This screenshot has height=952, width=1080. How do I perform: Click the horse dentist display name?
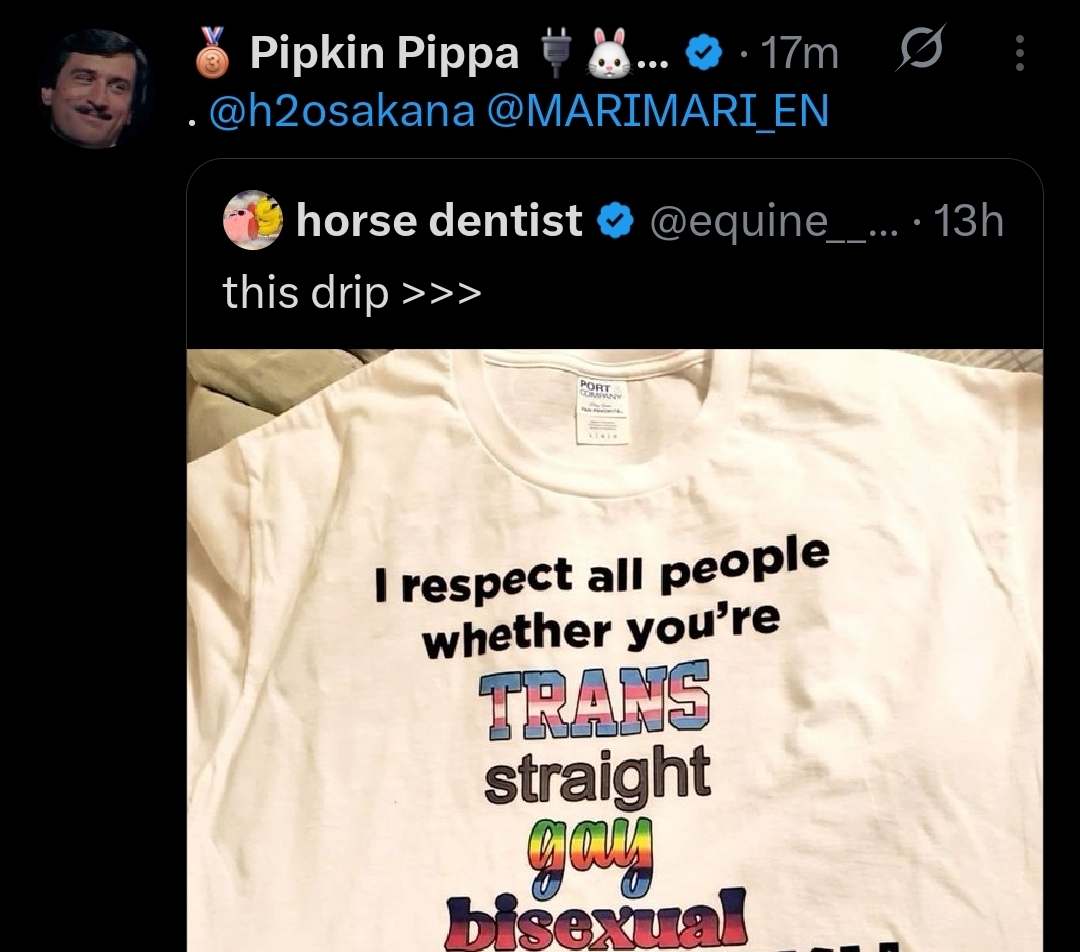[x=439, y=220]
